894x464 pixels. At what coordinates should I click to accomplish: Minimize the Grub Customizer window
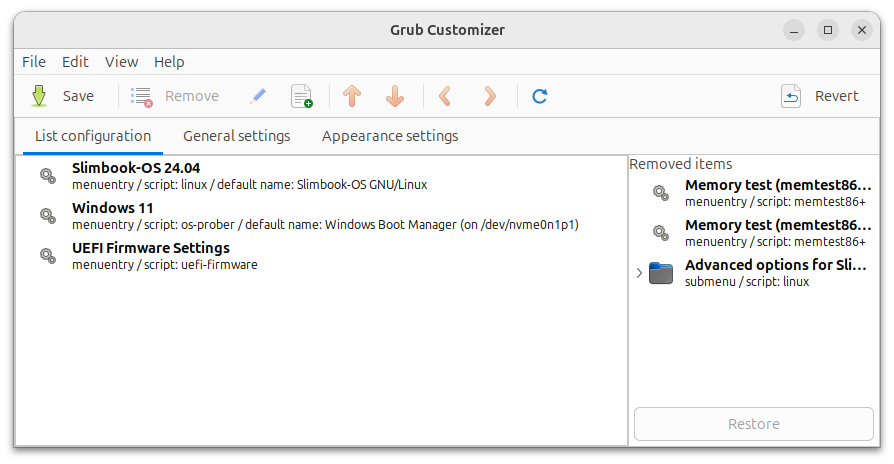(x=794, y=30)
